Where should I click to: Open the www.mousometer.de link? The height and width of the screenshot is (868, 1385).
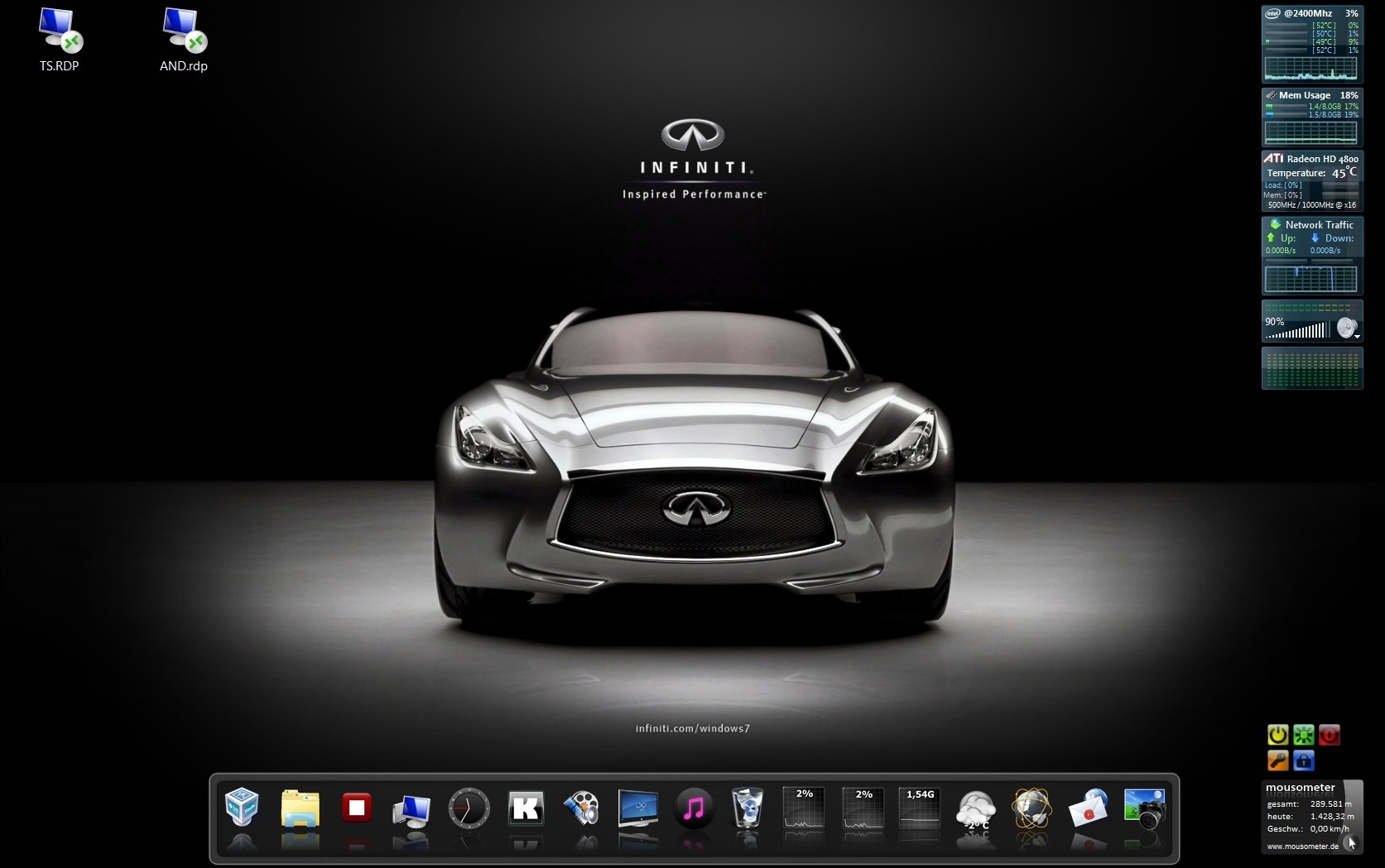point(1302,846)
